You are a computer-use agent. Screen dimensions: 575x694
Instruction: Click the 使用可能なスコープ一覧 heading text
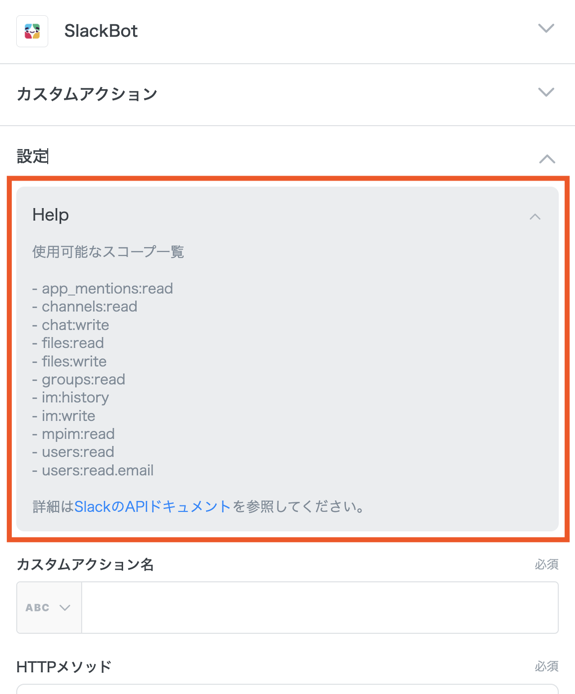point(108,252)
